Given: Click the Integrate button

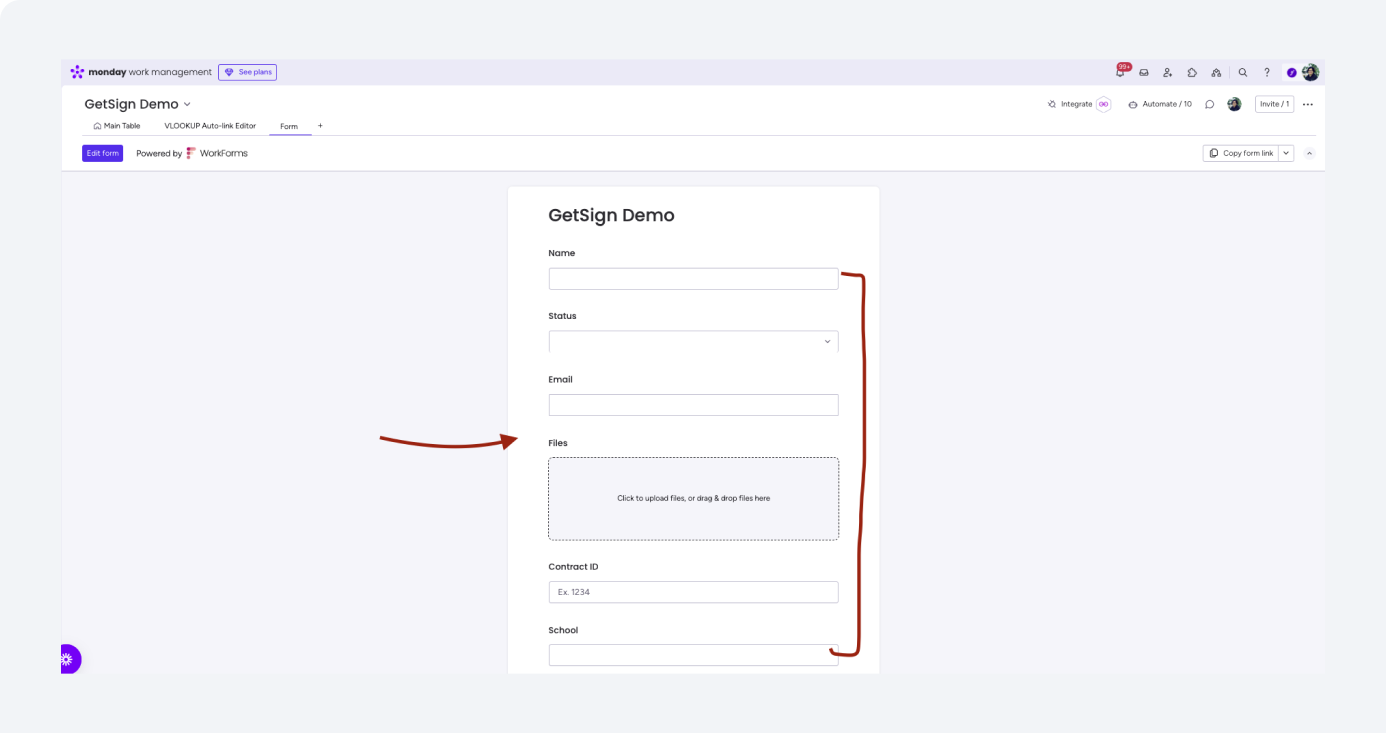Looking at the screenshot, I should pos(1070,104).
